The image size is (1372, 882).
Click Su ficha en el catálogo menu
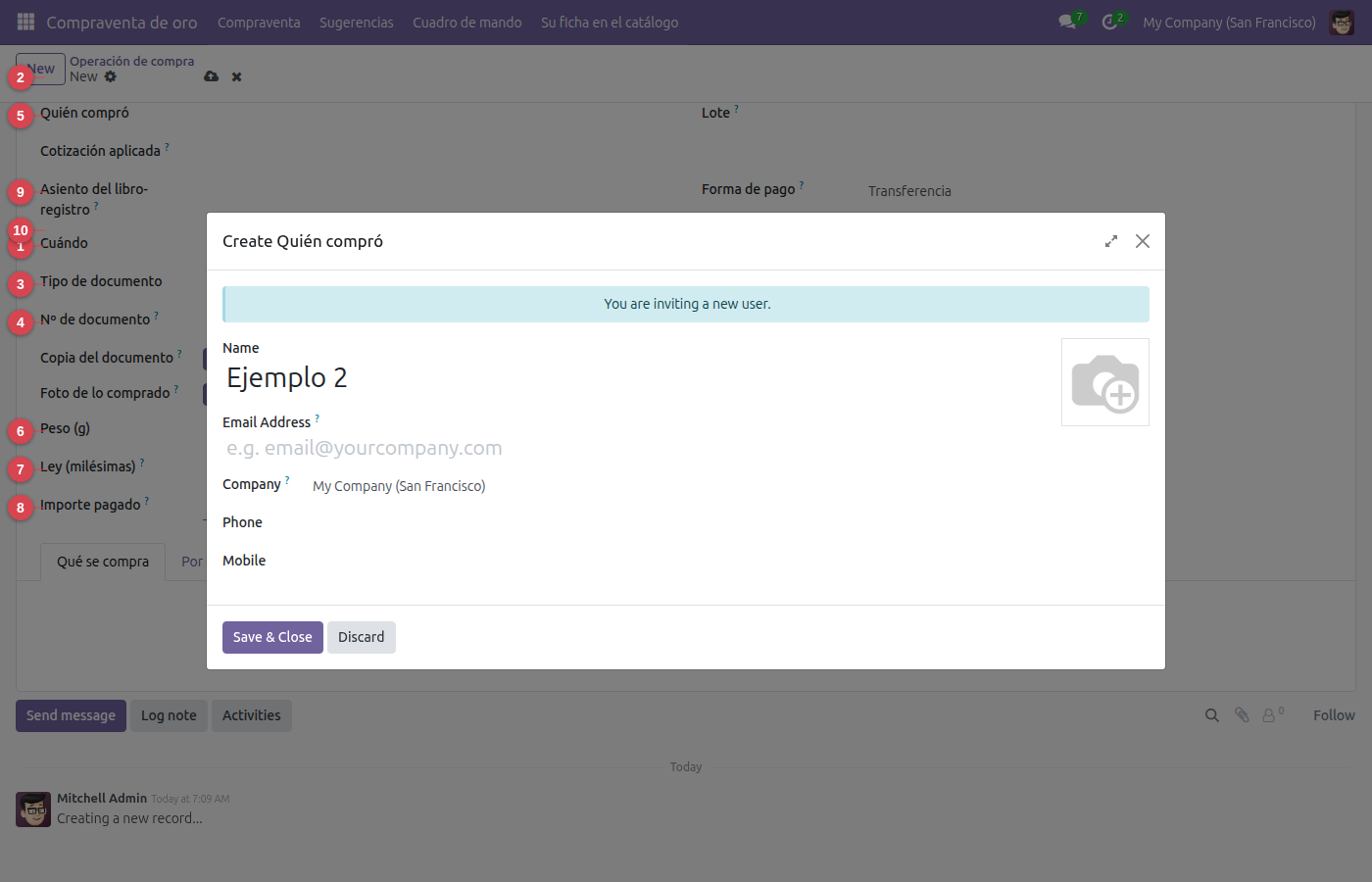pyautogui.click(x=610, y=22)
